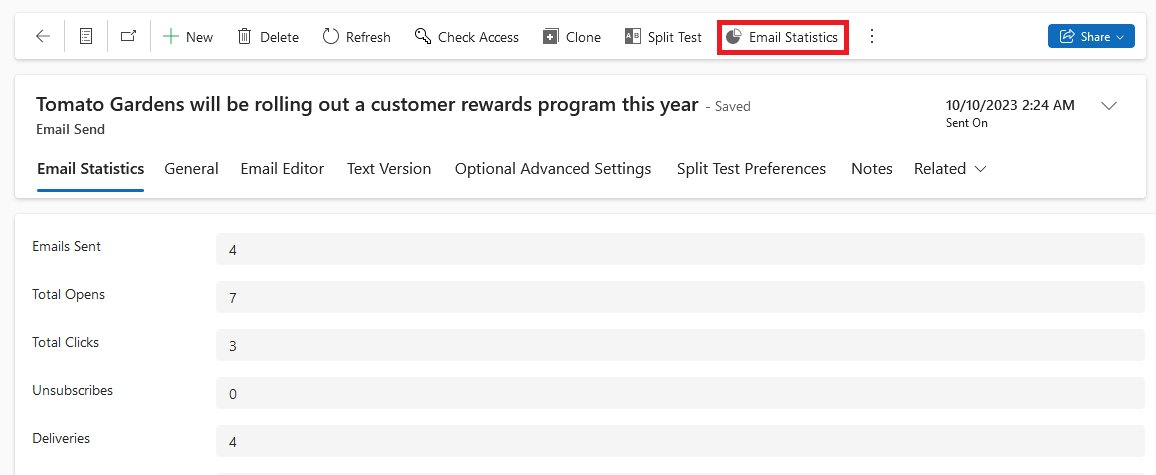Delete this email send record
The image size is (1156, 475).
tap(268, 36)
